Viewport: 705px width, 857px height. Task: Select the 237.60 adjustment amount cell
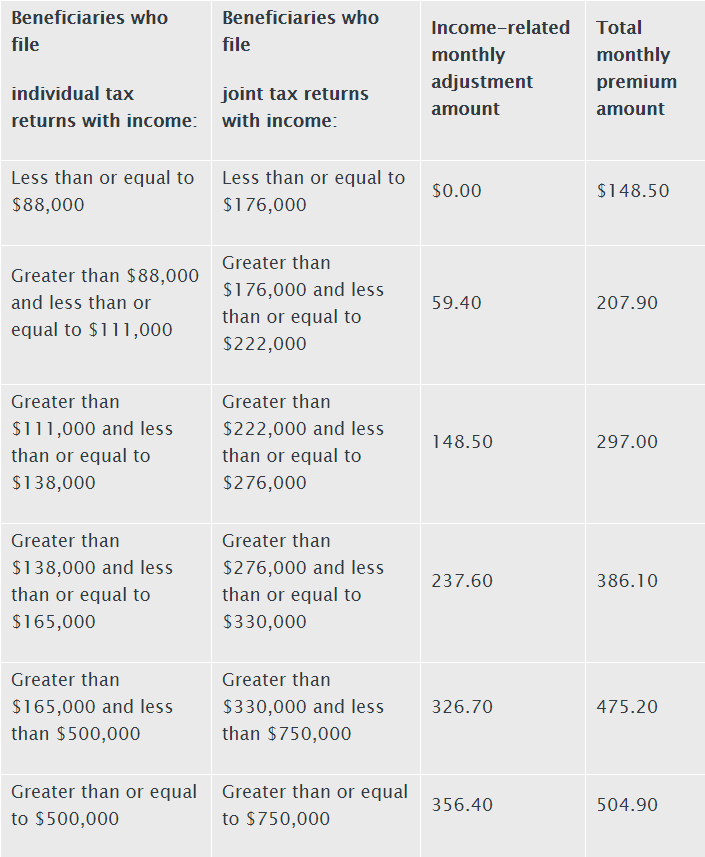[x=462, y=581]
